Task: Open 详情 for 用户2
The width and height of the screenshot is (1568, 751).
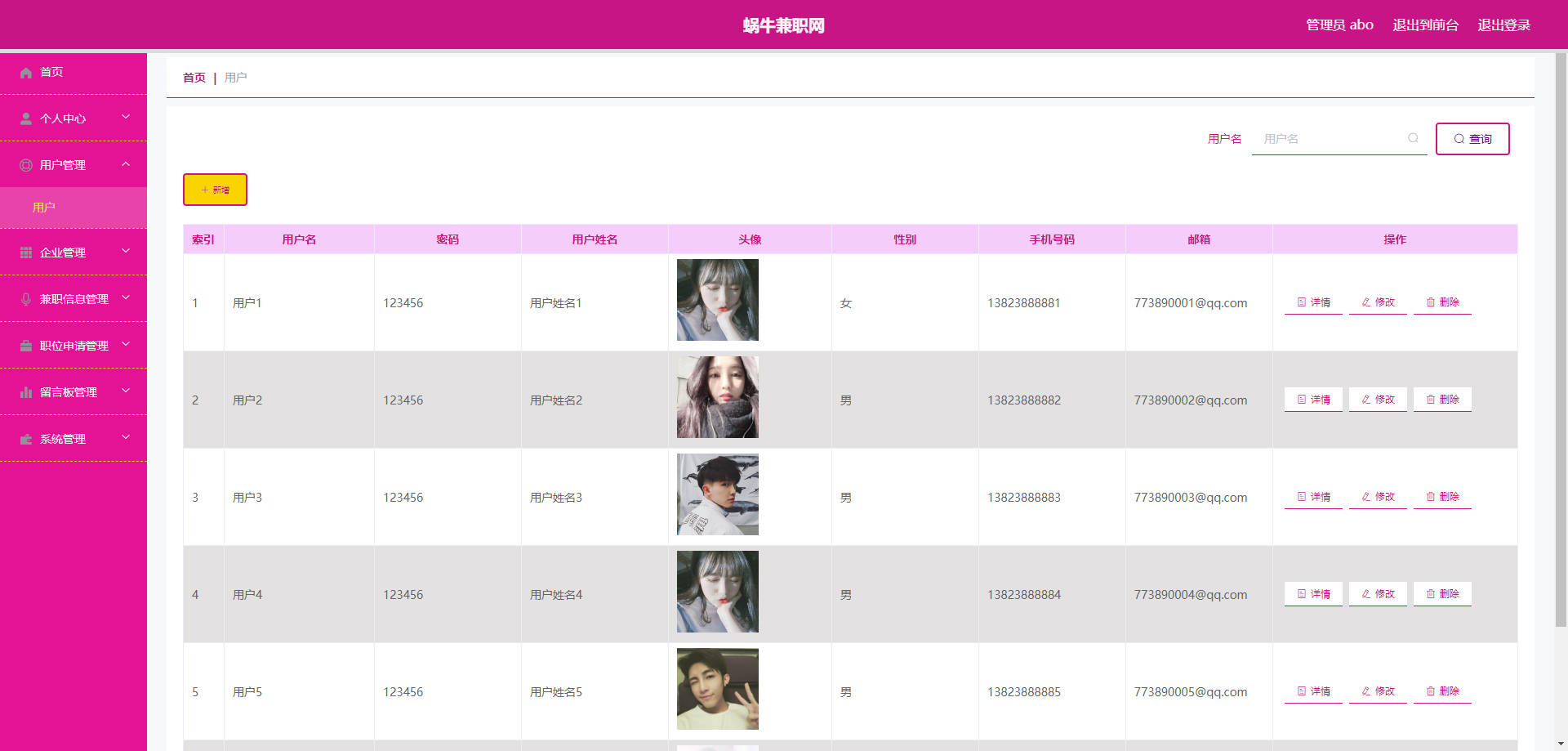Action: pos(1313,400)
